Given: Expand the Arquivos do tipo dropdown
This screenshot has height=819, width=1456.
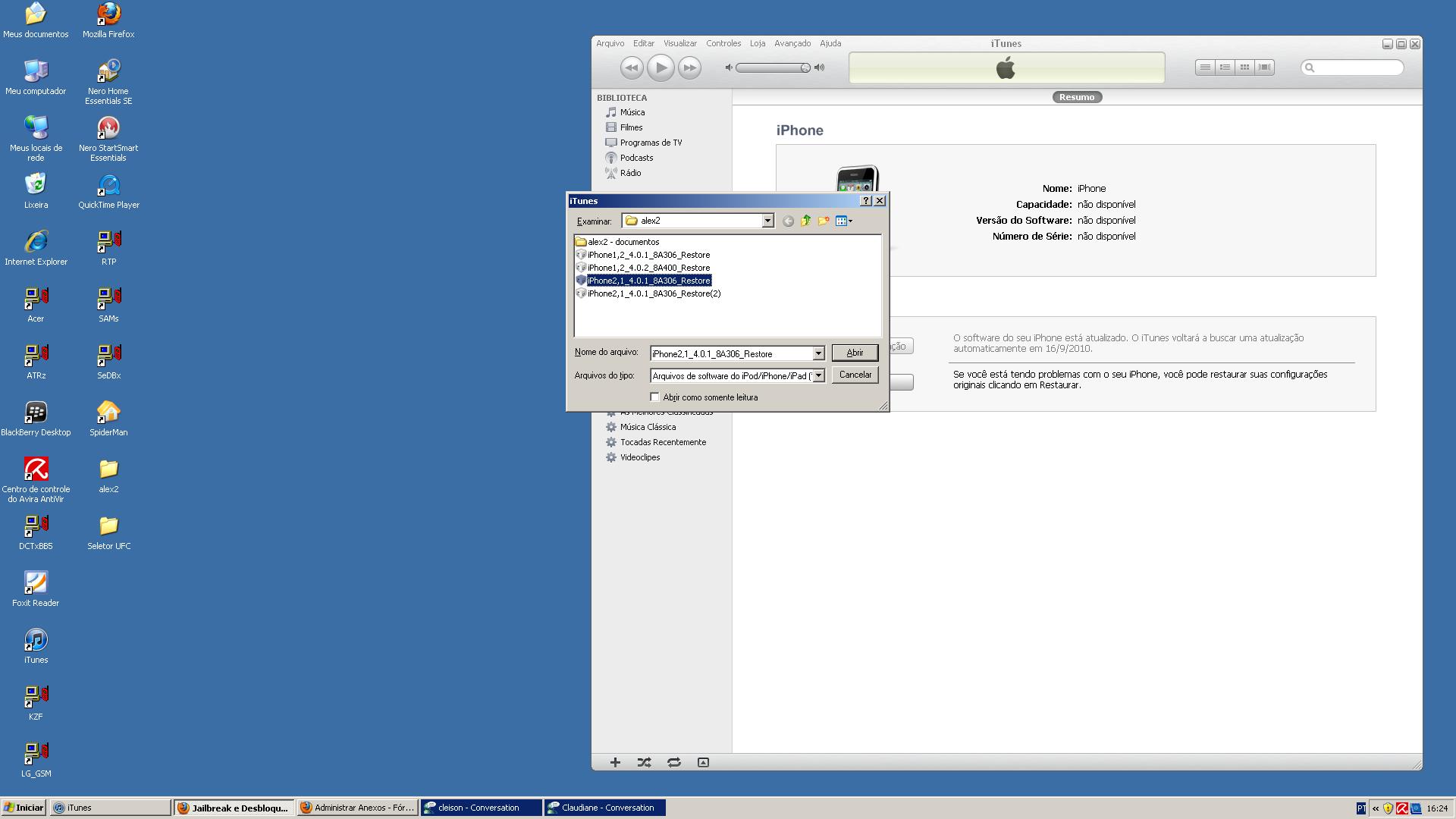Looking at the screenshot, I should click(x=818, y=375).
